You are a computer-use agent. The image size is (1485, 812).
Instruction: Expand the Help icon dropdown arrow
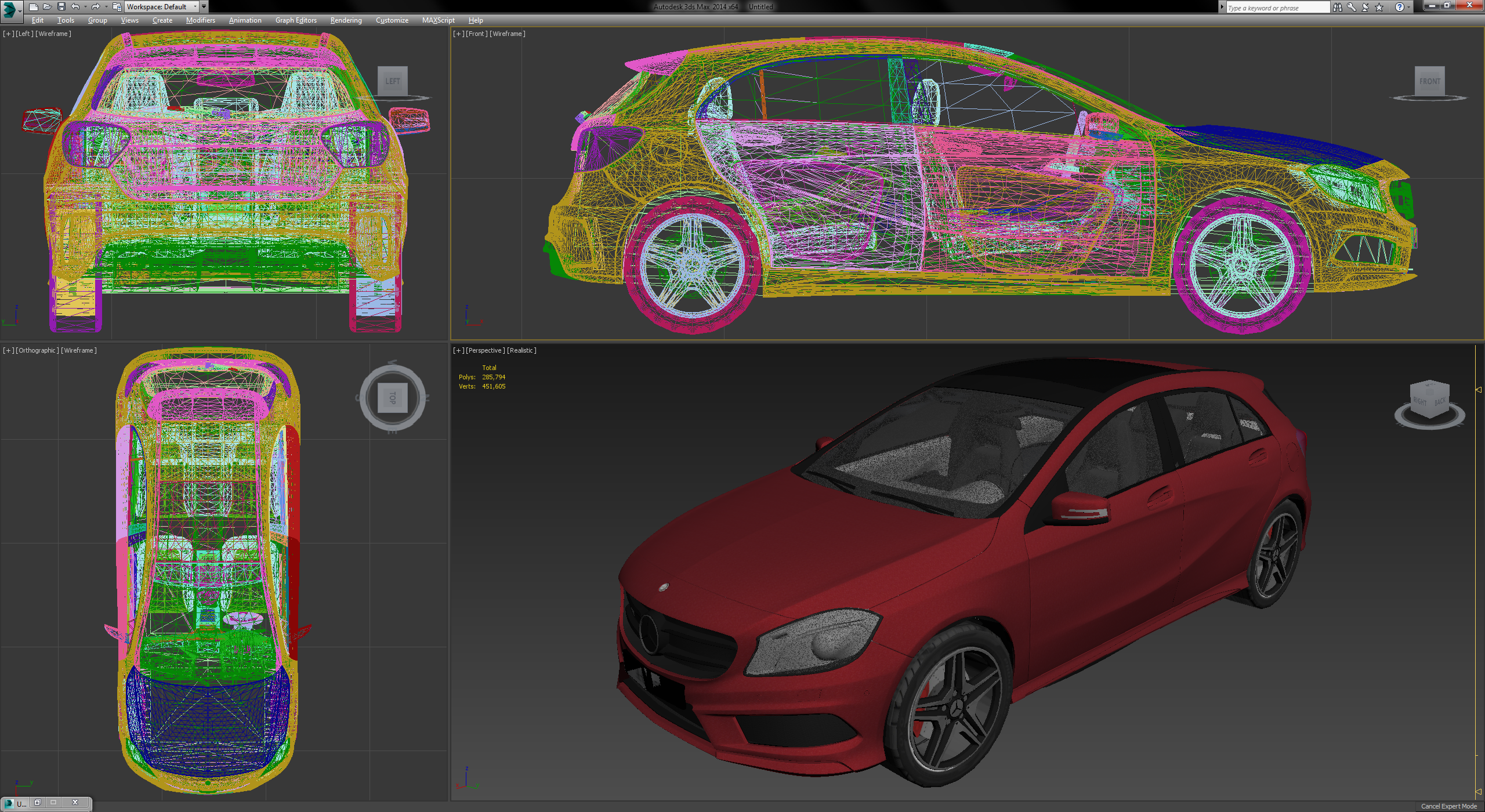pos(1408,8)
